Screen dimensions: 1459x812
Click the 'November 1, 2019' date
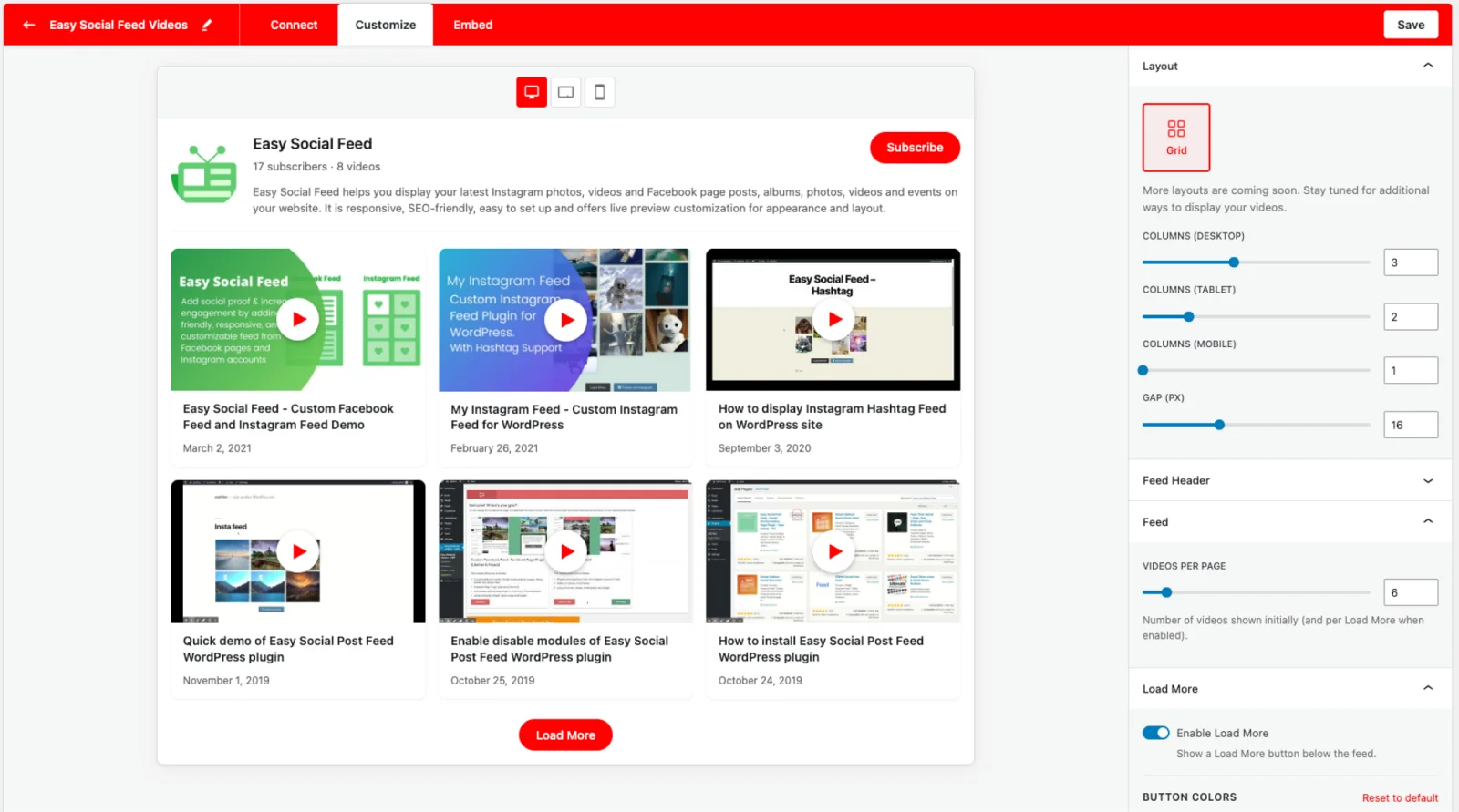point(226,681)
